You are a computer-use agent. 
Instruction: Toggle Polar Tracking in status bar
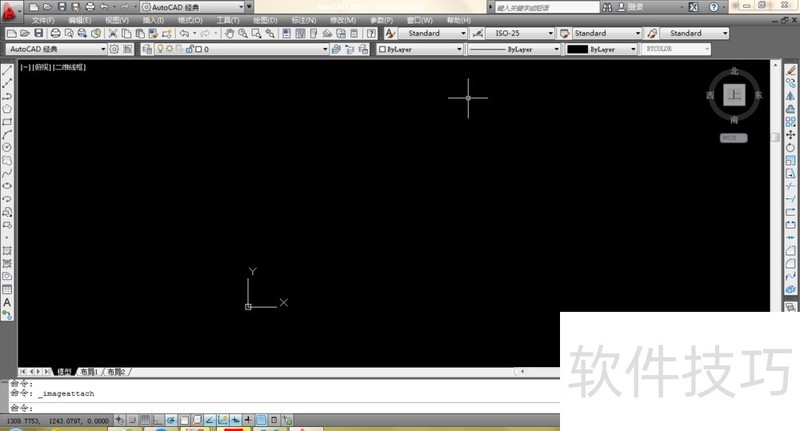tap(171, 420)
